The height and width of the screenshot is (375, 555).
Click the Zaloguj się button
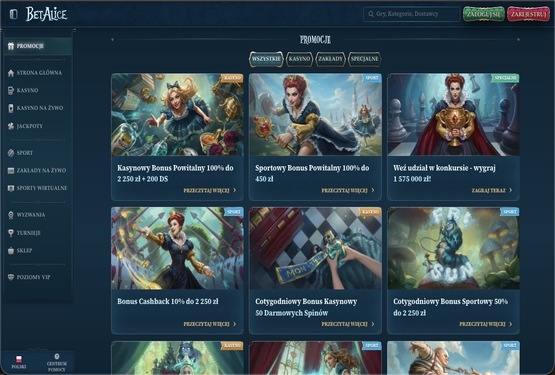484,15
